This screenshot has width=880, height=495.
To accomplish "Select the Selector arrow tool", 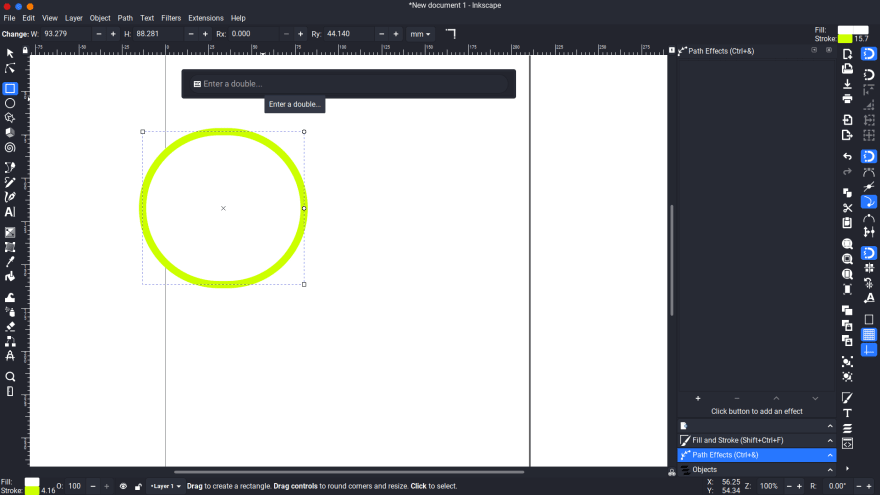I will [x=10, y=53].
